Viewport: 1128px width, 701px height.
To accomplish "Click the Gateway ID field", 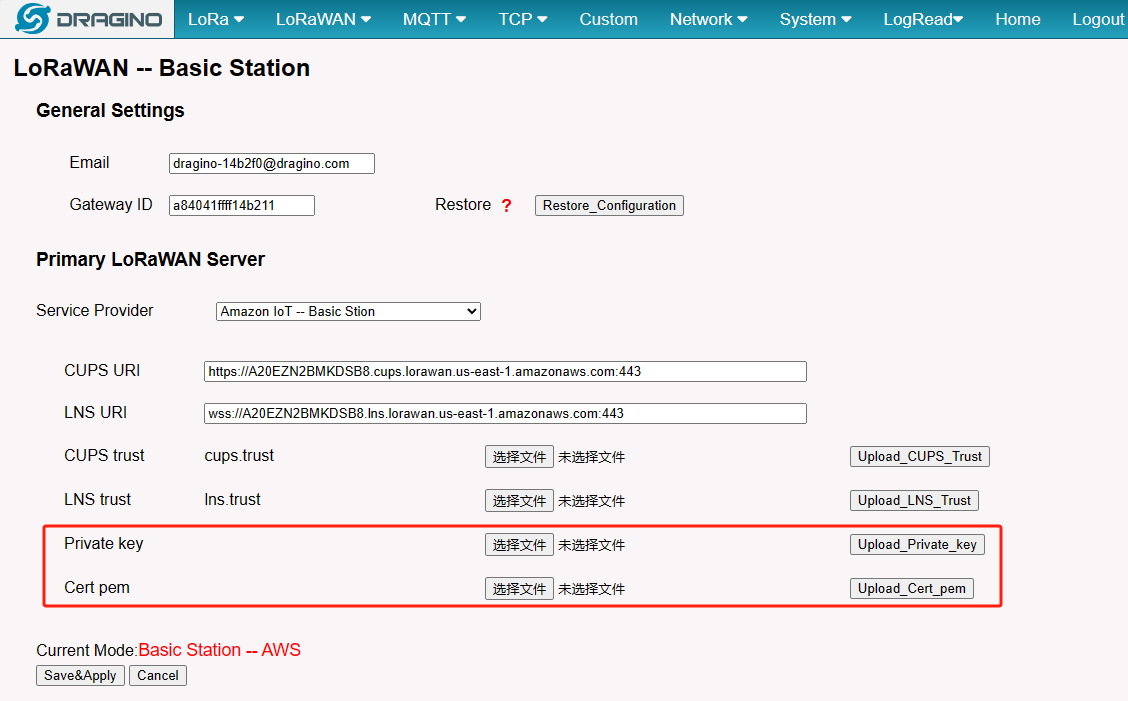I will [x=242, y=205].
